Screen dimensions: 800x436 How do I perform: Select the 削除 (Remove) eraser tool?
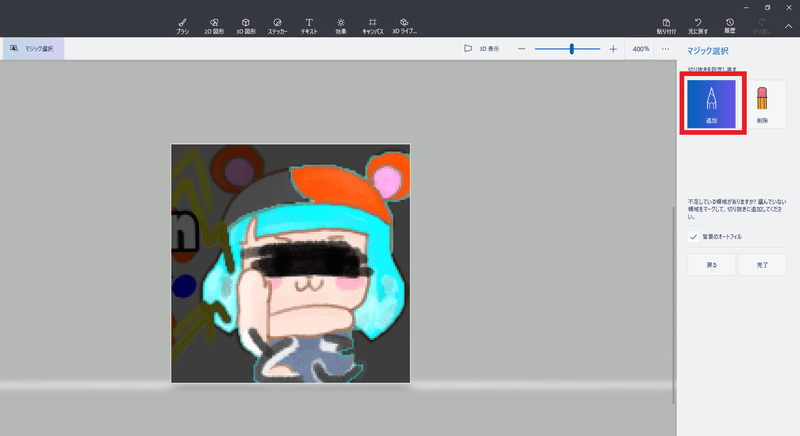coord(762,104)
